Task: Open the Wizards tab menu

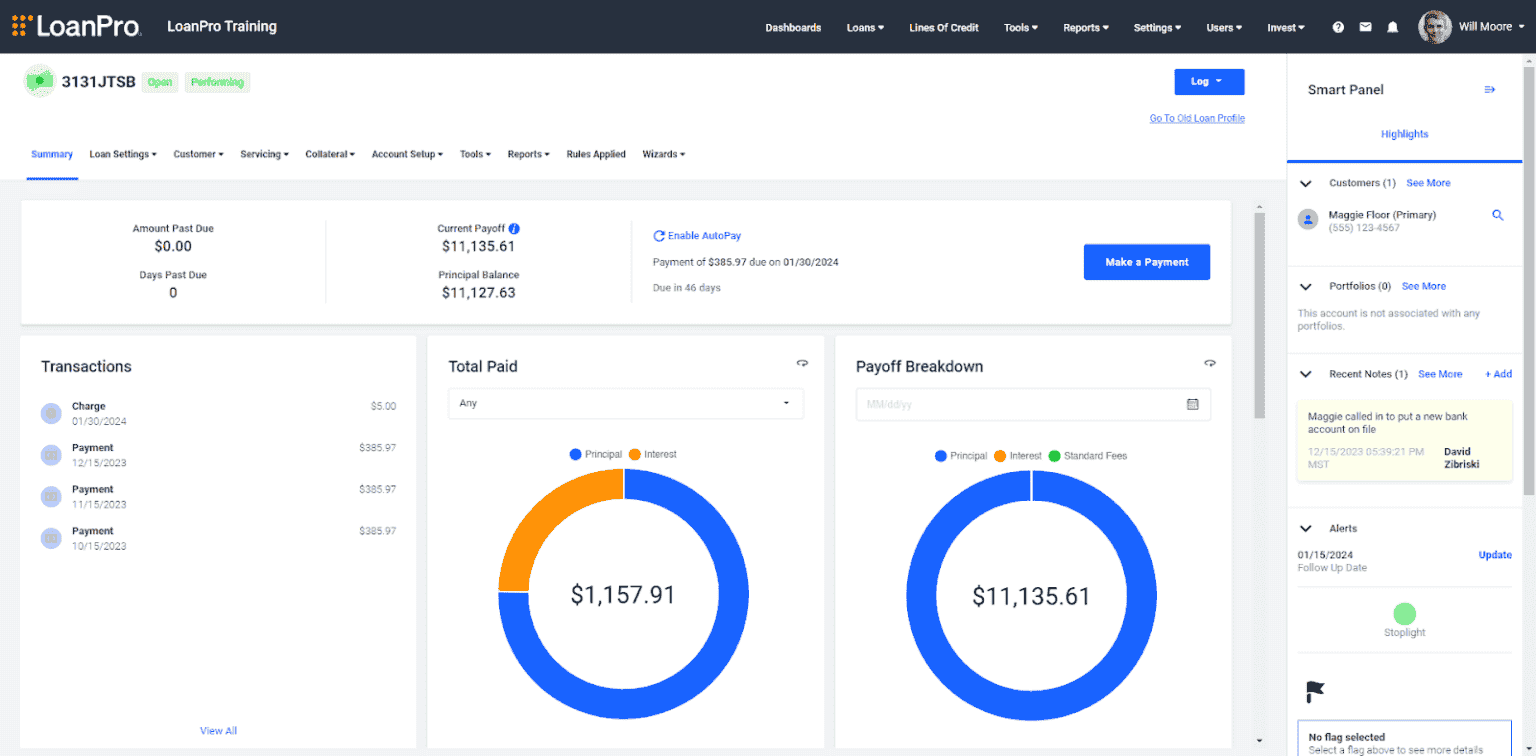Action: coord(664,154)
